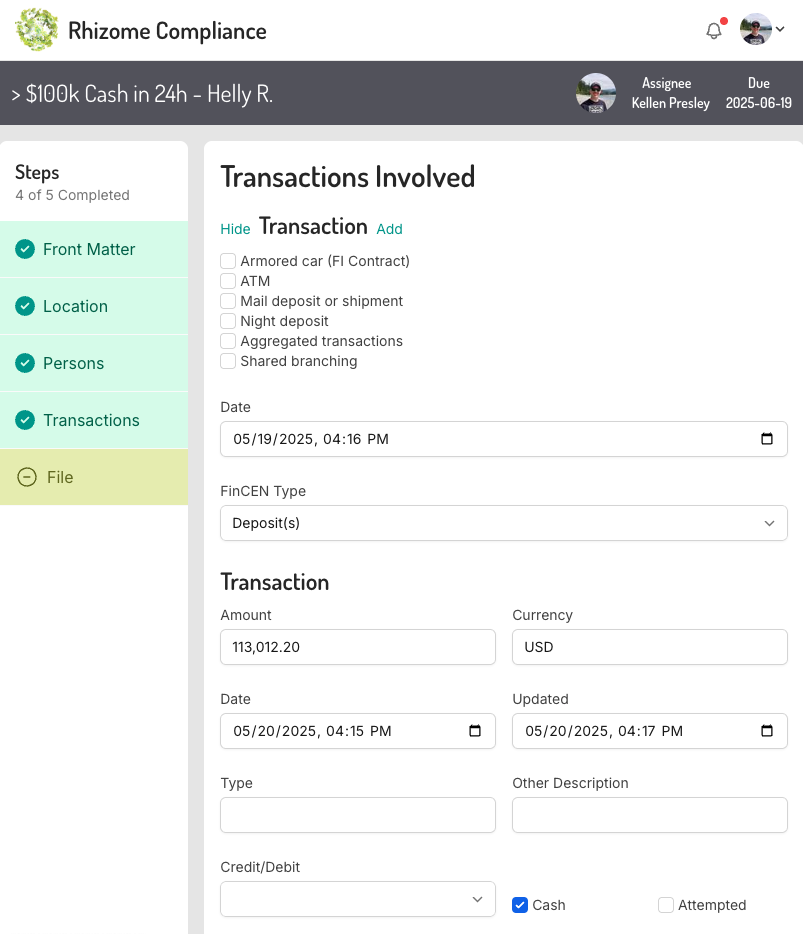Click the Other Description field
Image resolution: width=803 pixels, height=934 pixels.
tap(650, 815)
